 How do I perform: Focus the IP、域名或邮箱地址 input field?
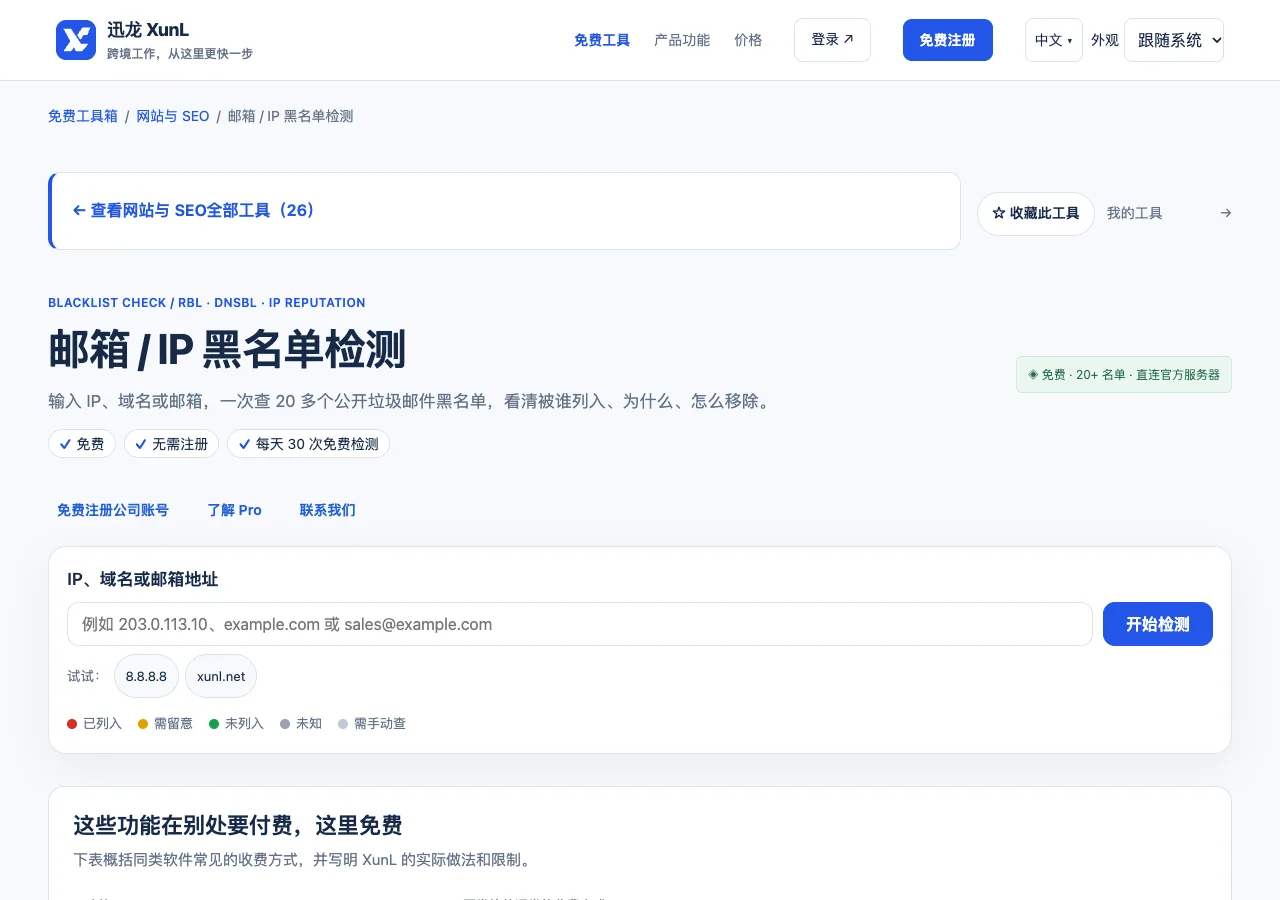[x=580, y=624]
